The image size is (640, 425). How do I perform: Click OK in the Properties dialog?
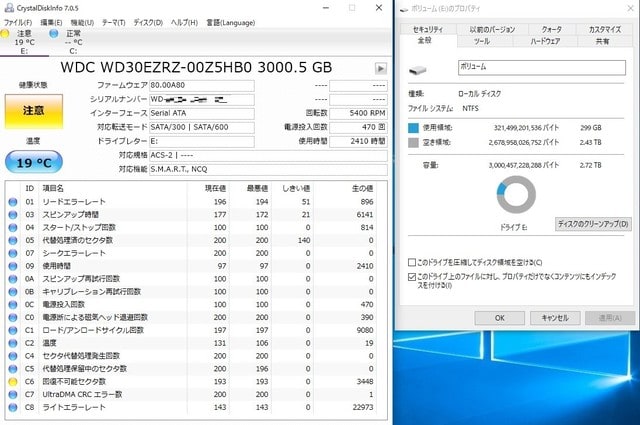pos(500,318)
